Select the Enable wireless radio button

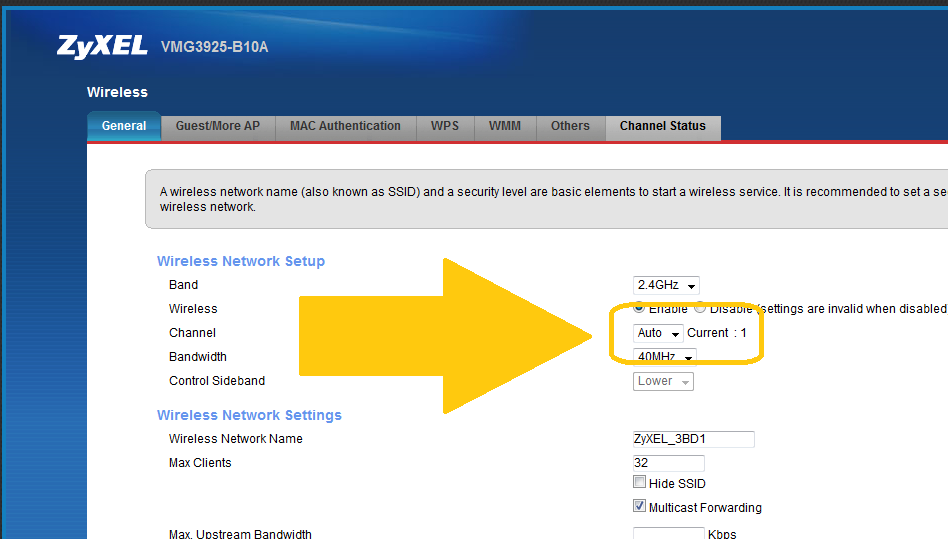pyautogui.click(x=639, y=308)
